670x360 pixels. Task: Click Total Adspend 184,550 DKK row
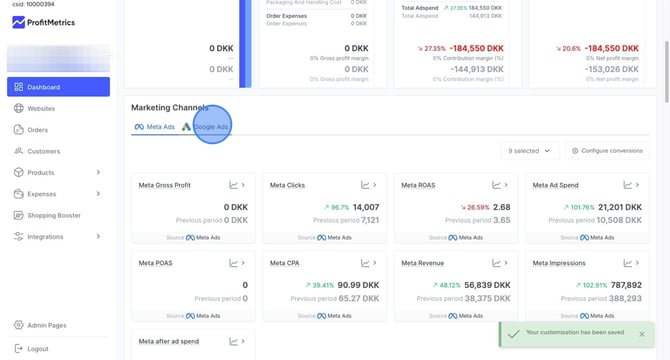(x=452, y=8)
